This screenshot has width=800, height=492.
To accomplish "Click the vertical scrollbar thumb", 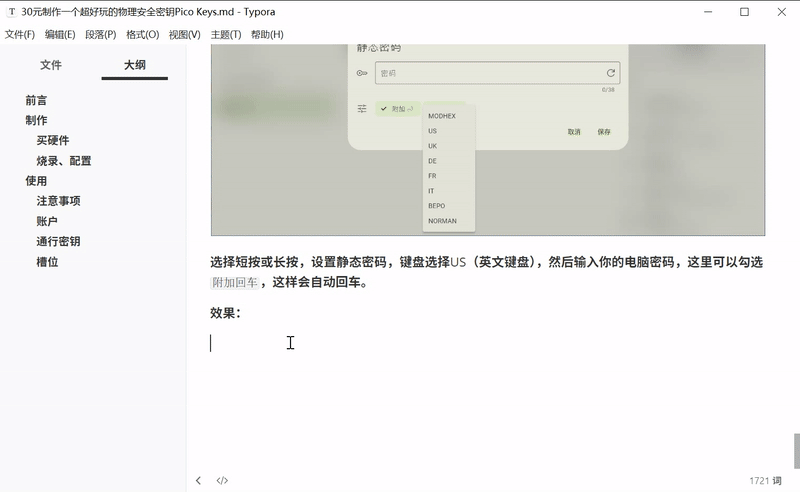I will [x=796, y=450].
